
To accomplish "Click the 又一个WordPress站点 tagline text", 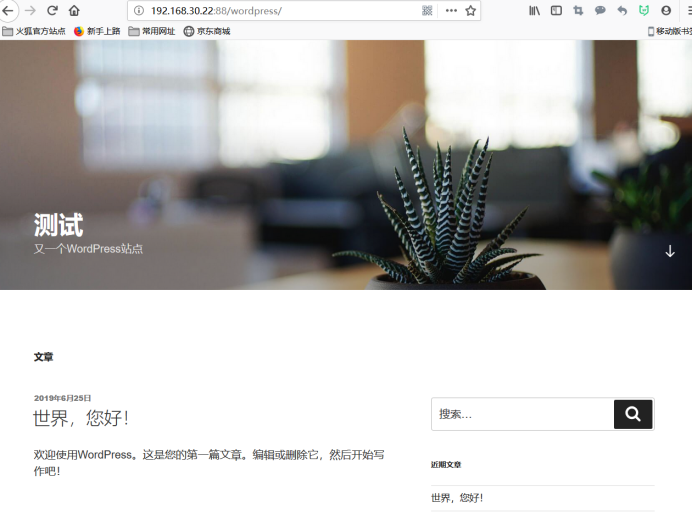I will pyautogui.click(x=88, y=249).
